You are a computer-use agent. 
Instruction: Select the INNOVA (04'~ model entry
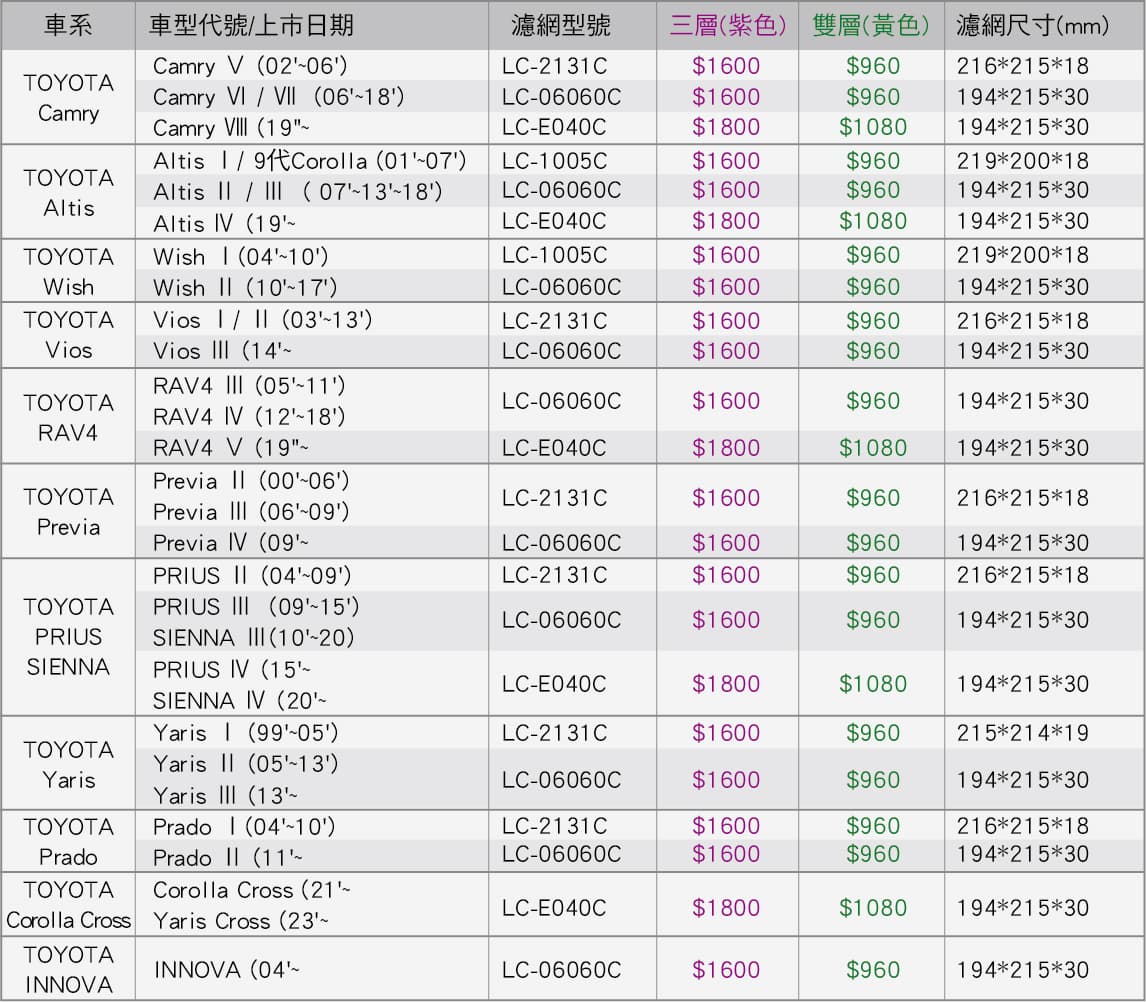226,970
